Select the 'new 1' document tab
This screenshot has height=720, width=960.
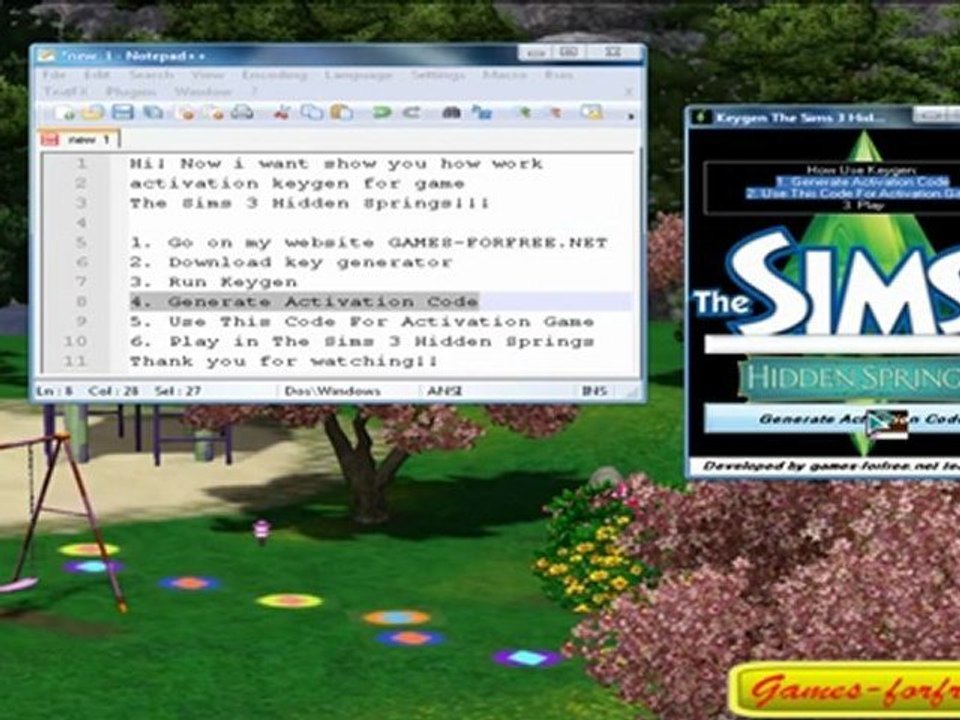click(x=80, y=140)
